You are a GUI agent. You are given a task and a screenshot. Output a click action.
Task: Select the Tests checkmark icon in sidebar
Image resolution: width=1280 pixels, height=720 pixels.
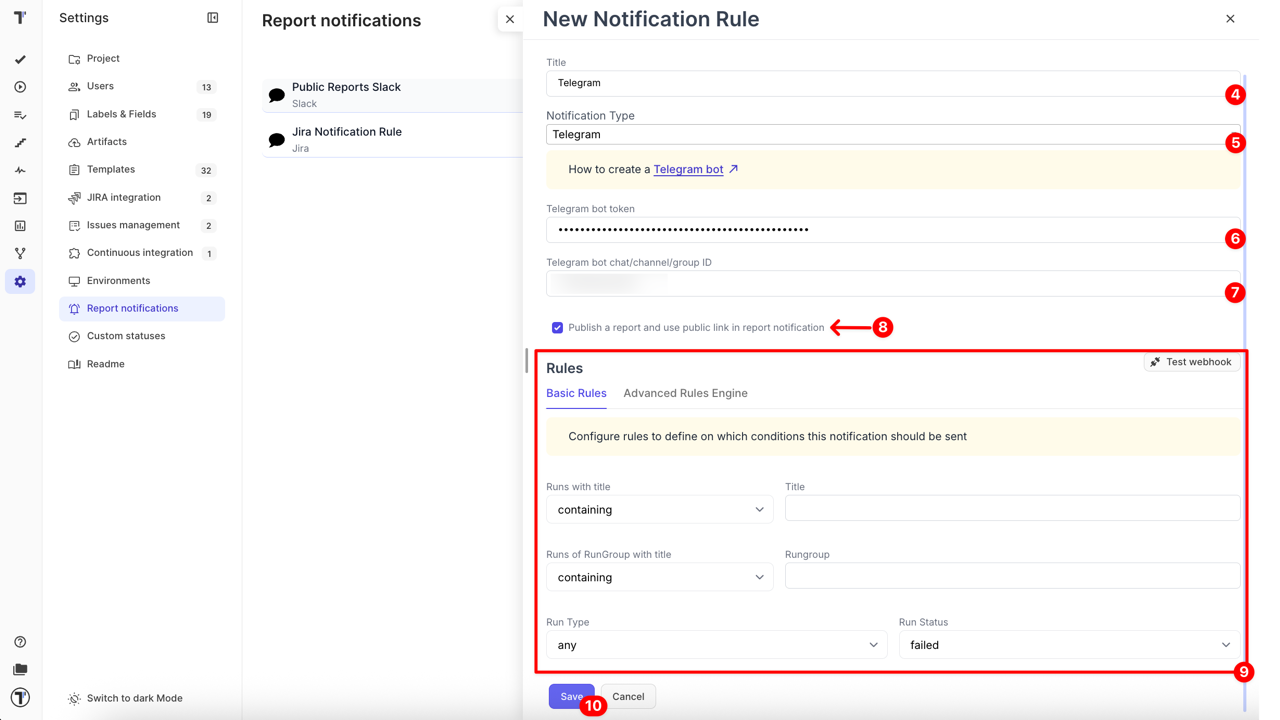pyautogui.click(x=20, y=59)
